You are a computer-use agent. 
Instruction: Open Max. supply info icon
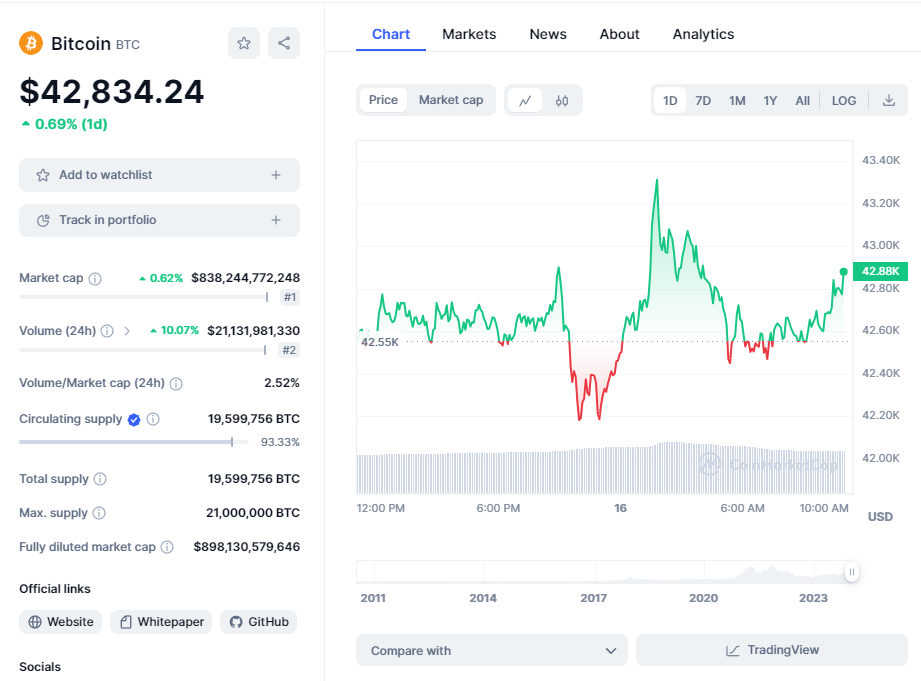[99, 513]
